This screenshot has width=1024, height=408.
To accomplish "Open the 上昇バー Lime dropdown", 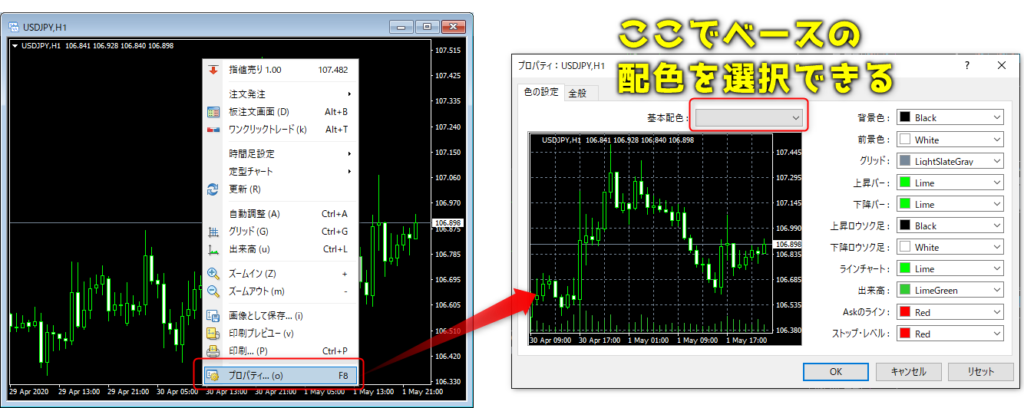I will [950, 182].
